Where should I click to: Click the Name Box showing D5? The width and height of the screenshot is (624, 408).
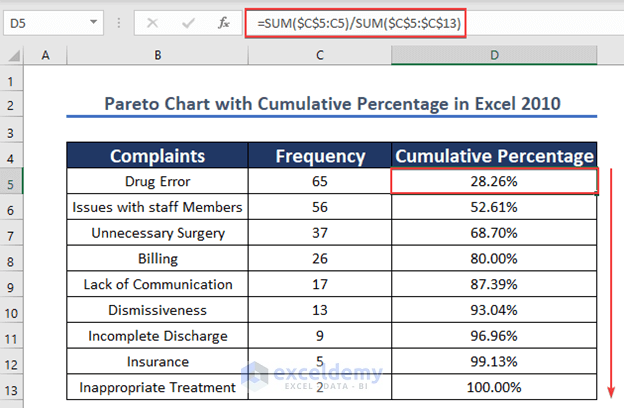pyautogui.click(x=45, y=21)
